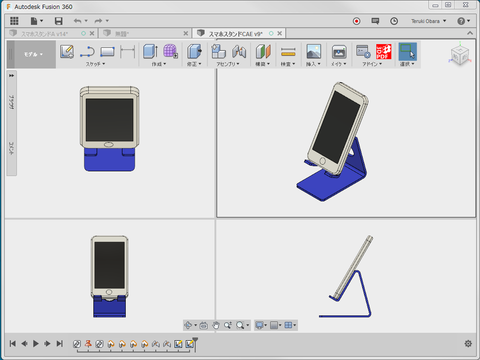Step timeline back one feature
This screenshot has width=480, height=360.
click(x=24, y=343)
